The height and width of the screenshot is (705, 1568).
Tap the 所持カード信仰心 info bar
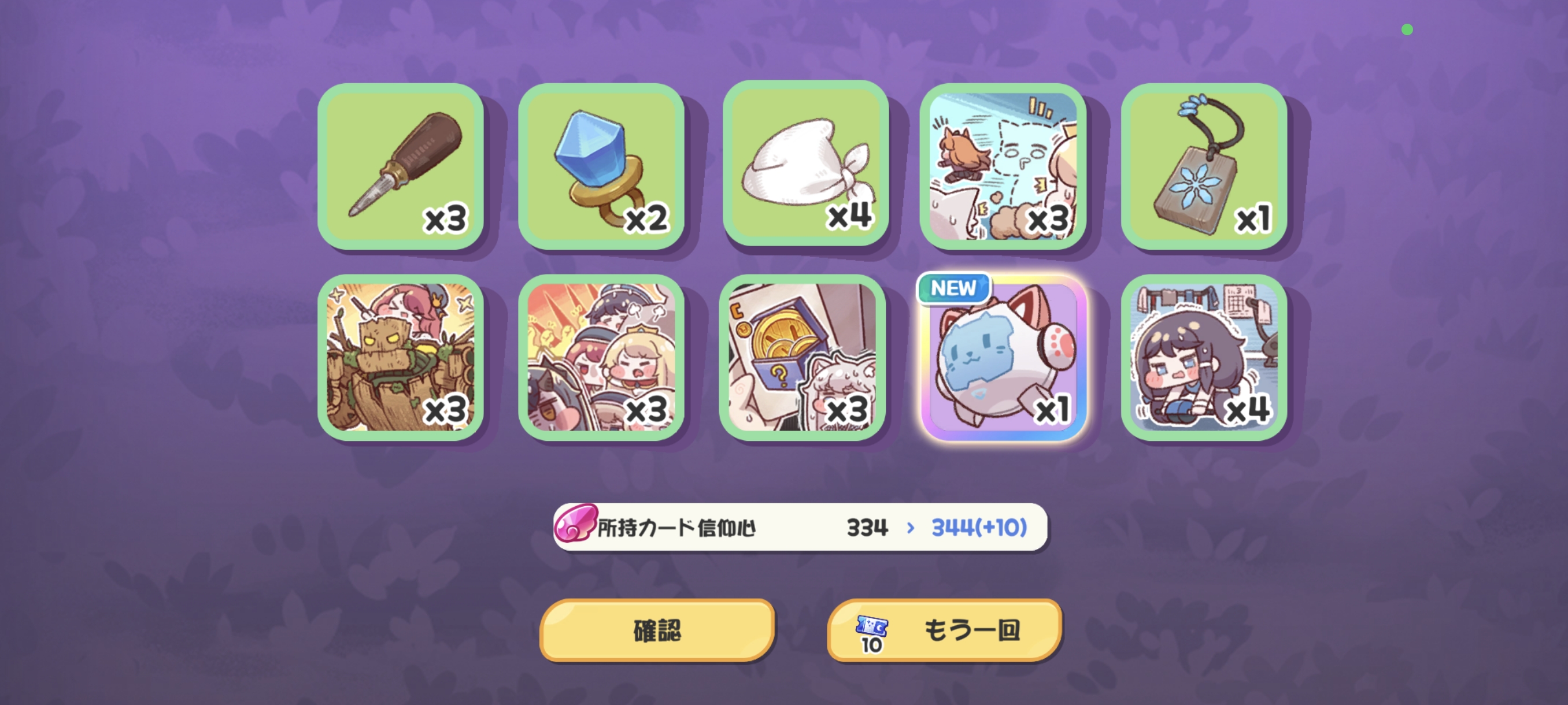pos(800,527)
